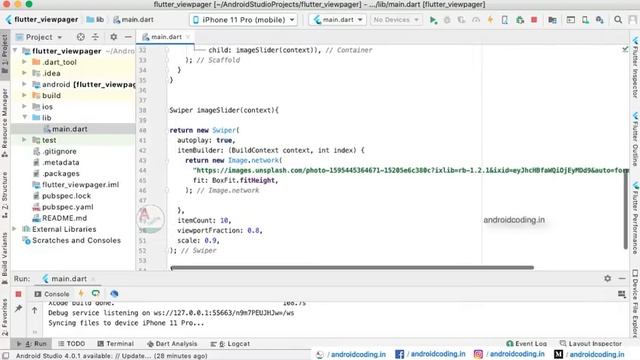The height and width of the screenshot is (360, 640).
Task: Open the Logcat tool window
Action: 230,344
